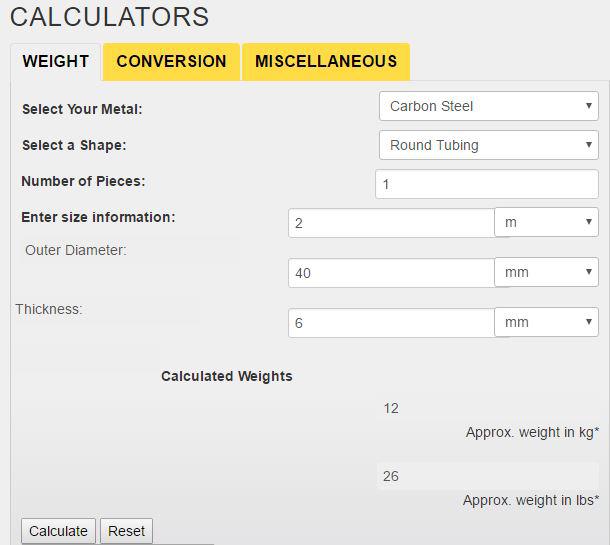This screenshot has width=610, height=545.
Task: Switch to the WEIGHT tab
Action: pyautogui.click(x=56, y=61)
